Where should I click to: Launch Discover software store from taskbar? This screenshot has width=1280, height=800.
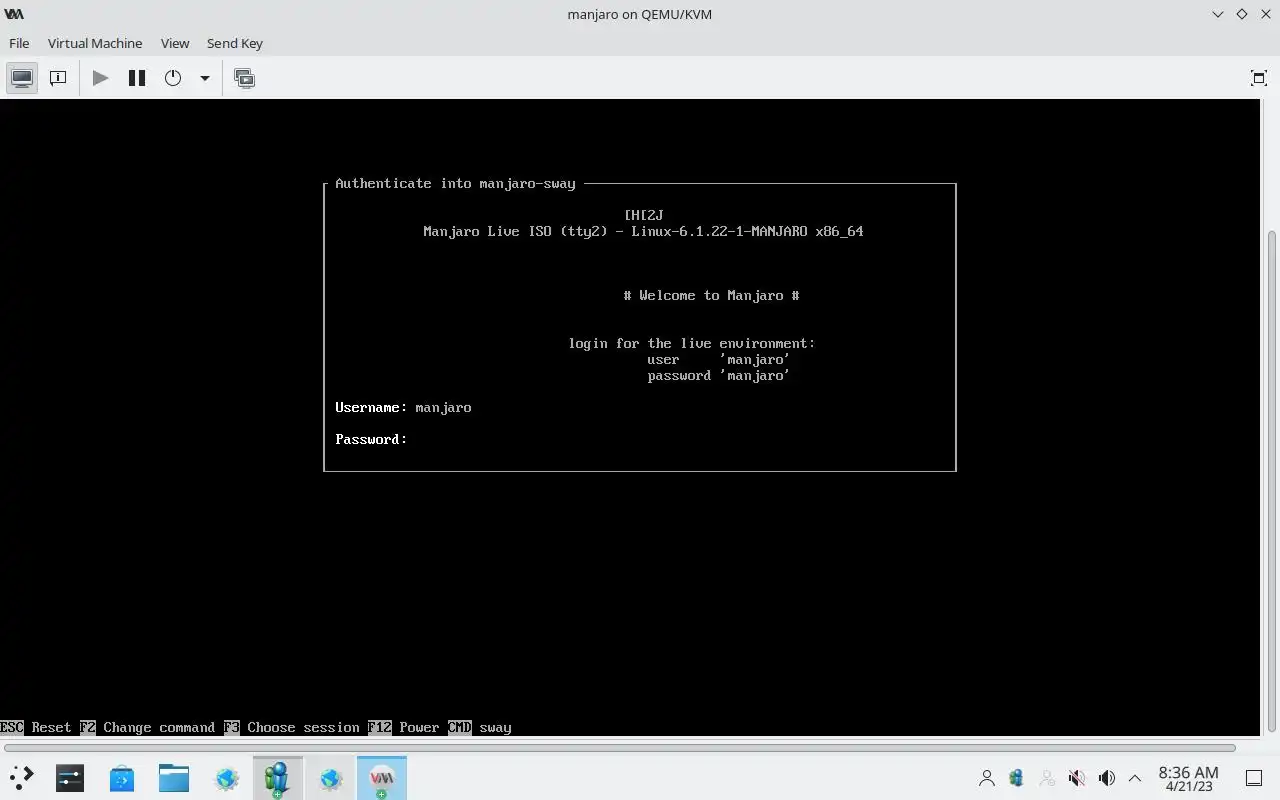click(x=122, y=778)
